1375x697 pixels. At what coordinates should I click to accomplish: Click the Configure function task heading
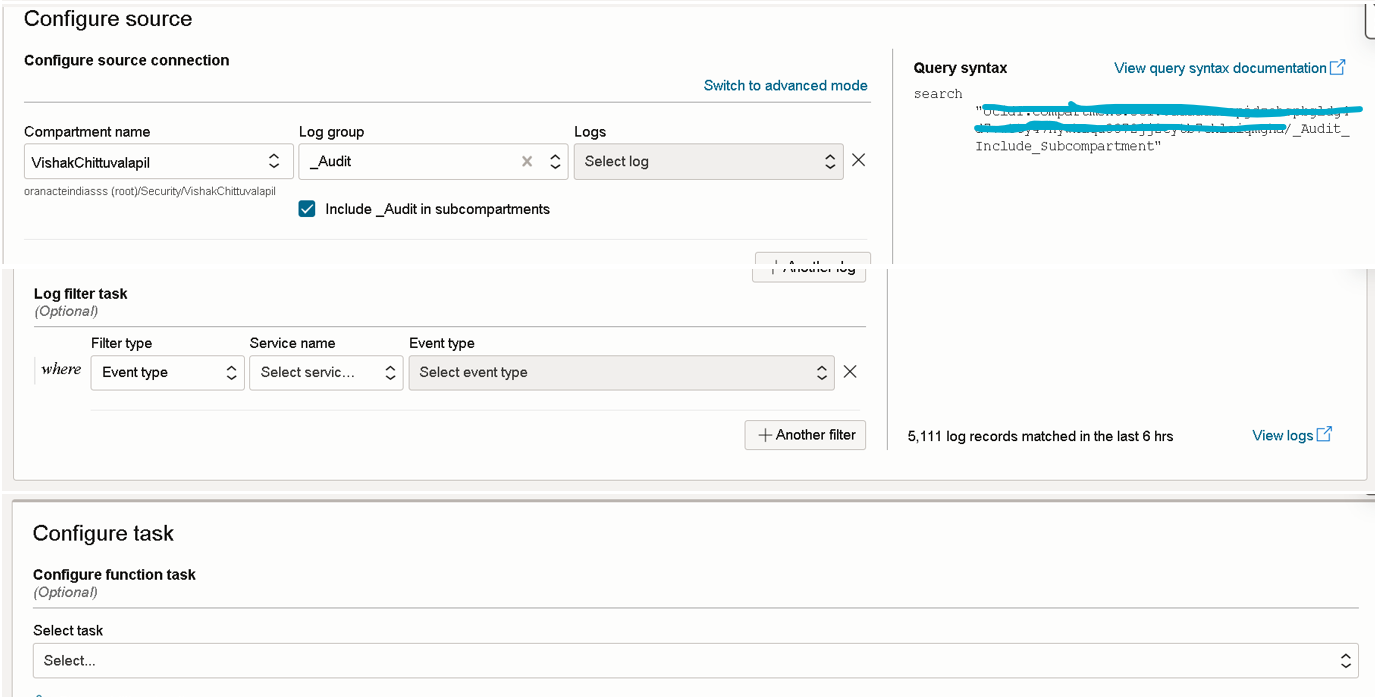pos(114,574)
